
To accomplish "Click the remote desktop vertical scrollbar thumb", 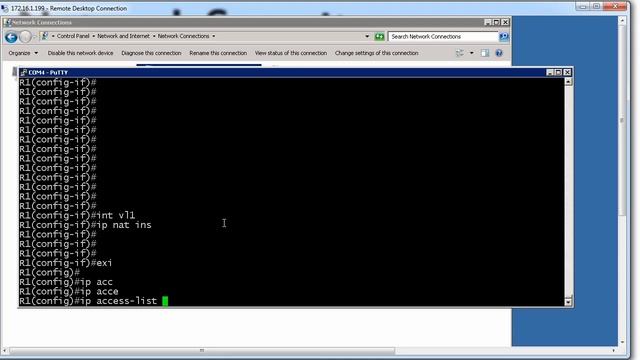I will click(x=622, y=120).
